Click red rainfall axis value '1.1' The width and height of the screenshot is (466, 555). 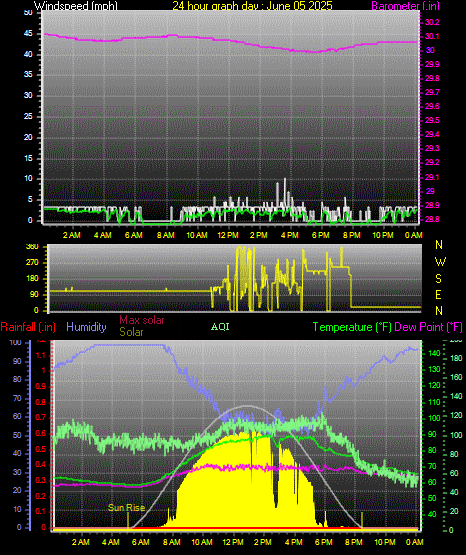pyautogui.click(x=41, y=355)
